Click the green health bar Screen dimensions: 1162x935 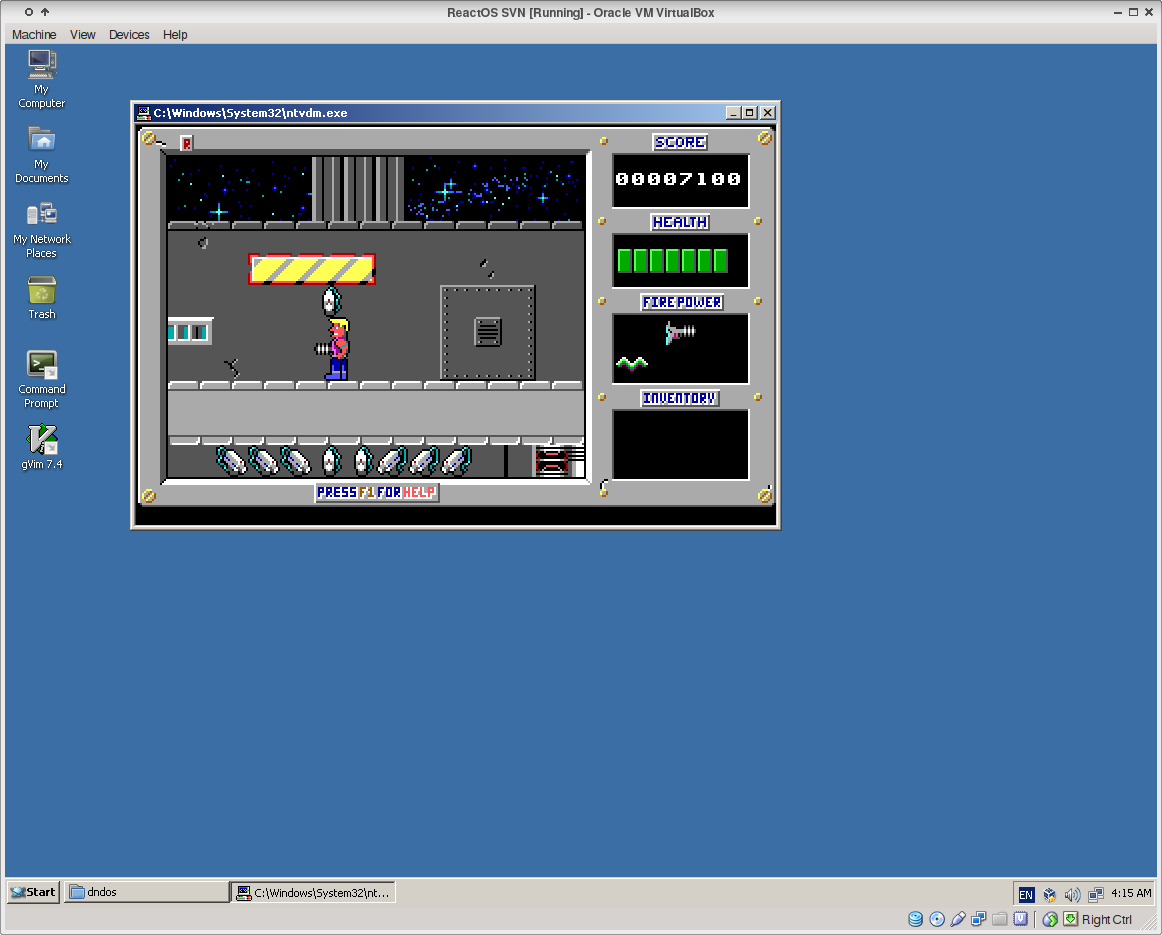click(x=673, y=261)
